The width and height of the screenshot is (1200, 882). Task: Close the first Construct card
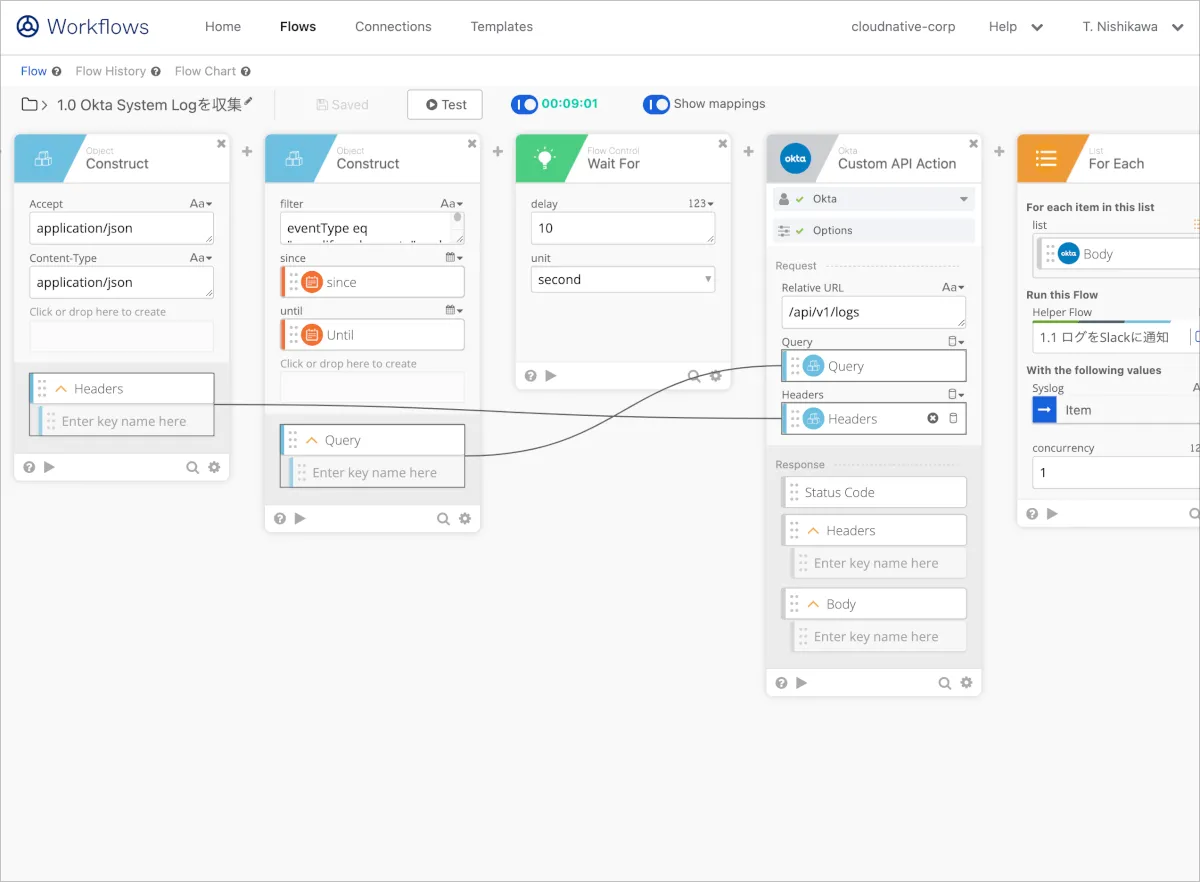(221, 144)
